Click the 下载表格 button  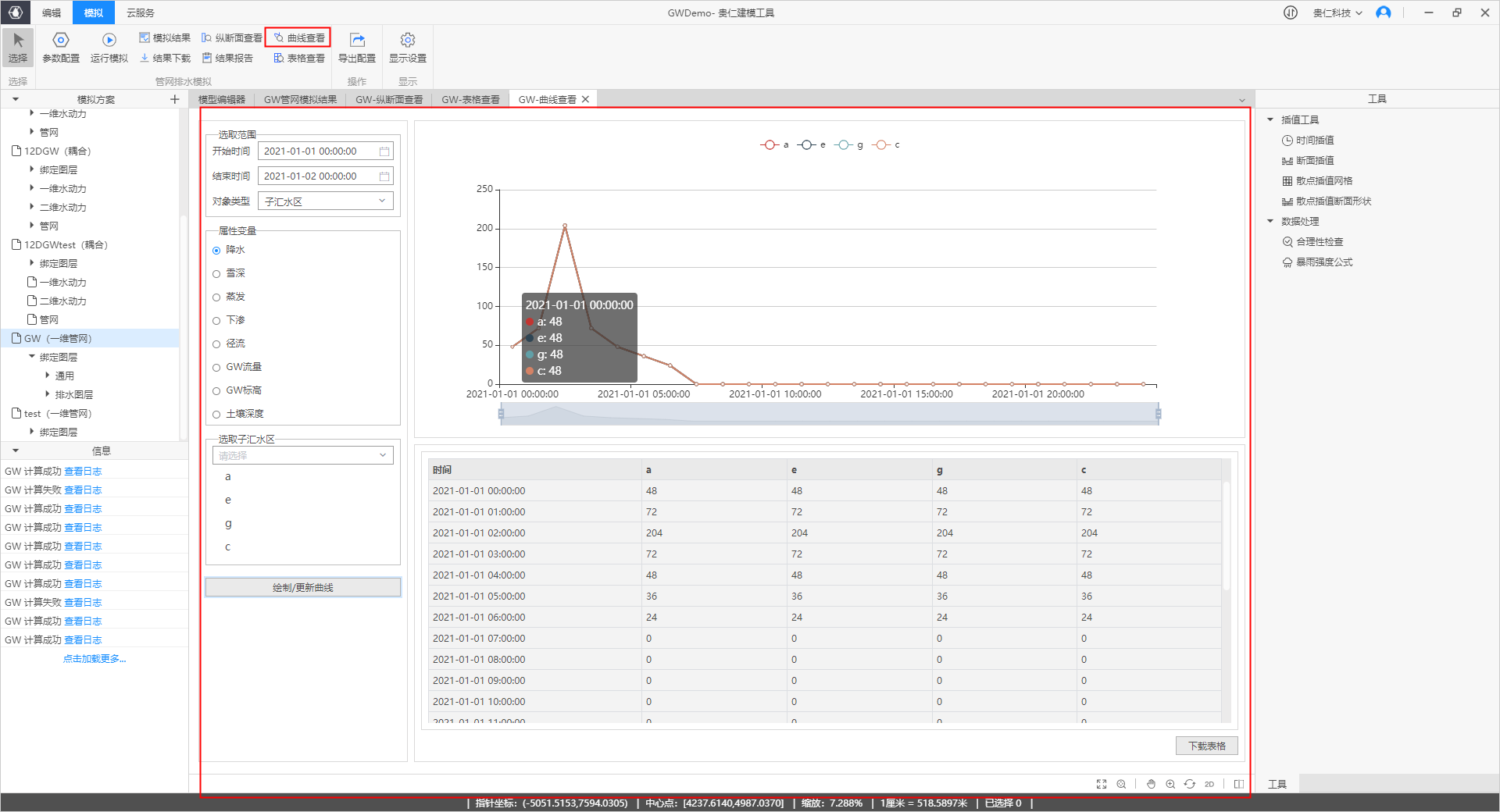click(x=1206, y=746)
